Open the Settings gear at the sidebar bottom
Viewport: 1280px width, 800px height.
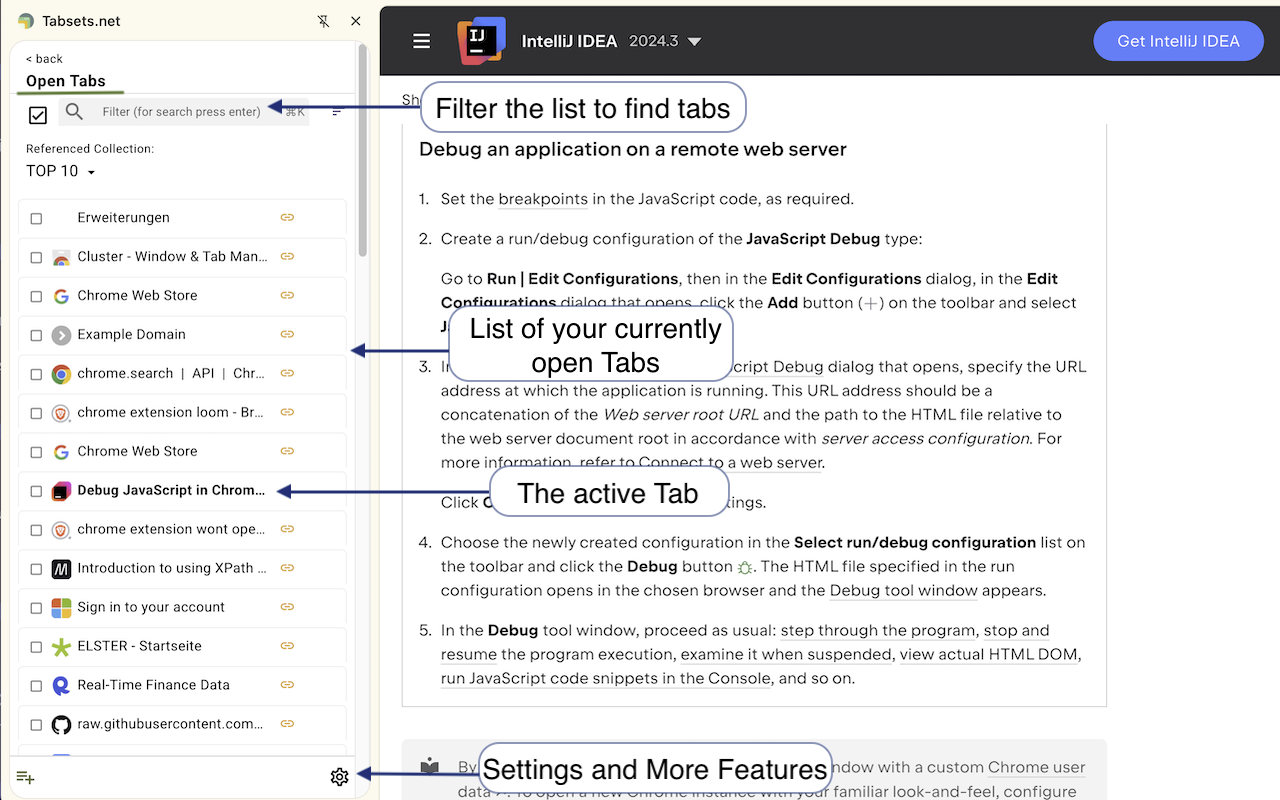point(339,776)
